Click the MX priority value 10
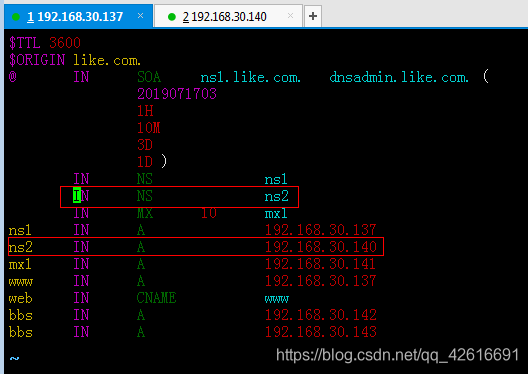 coord(208,213)
